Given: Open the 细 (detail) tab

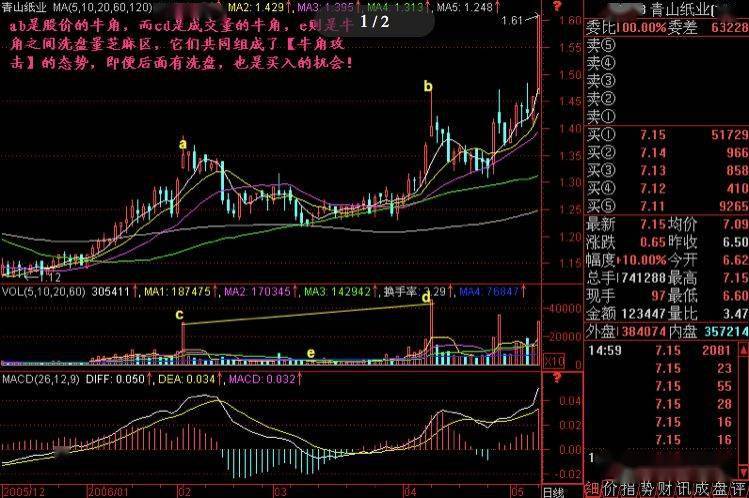Looking at the screenshot, I should (592, 488).
